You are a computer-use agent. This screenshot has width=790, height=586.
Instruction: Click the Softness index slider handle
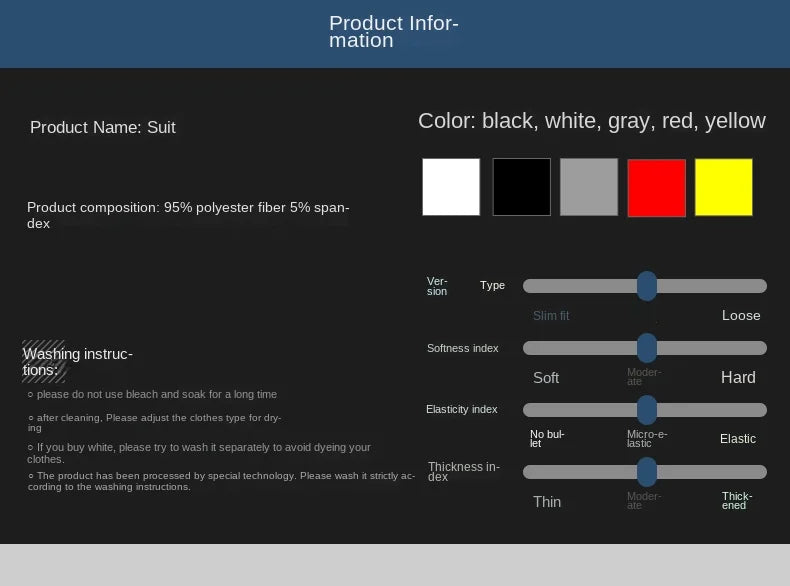(647, 348)
